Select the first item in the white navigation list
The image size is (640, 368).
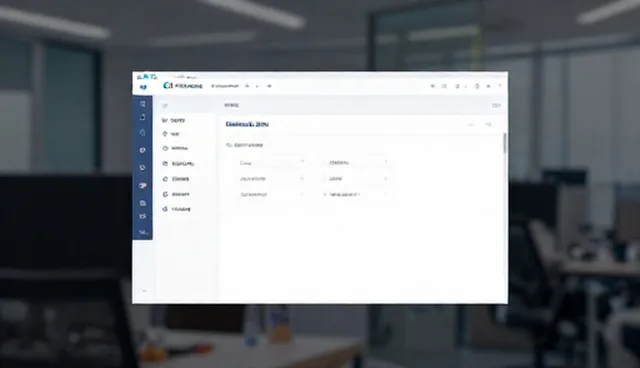coord(173,120)
